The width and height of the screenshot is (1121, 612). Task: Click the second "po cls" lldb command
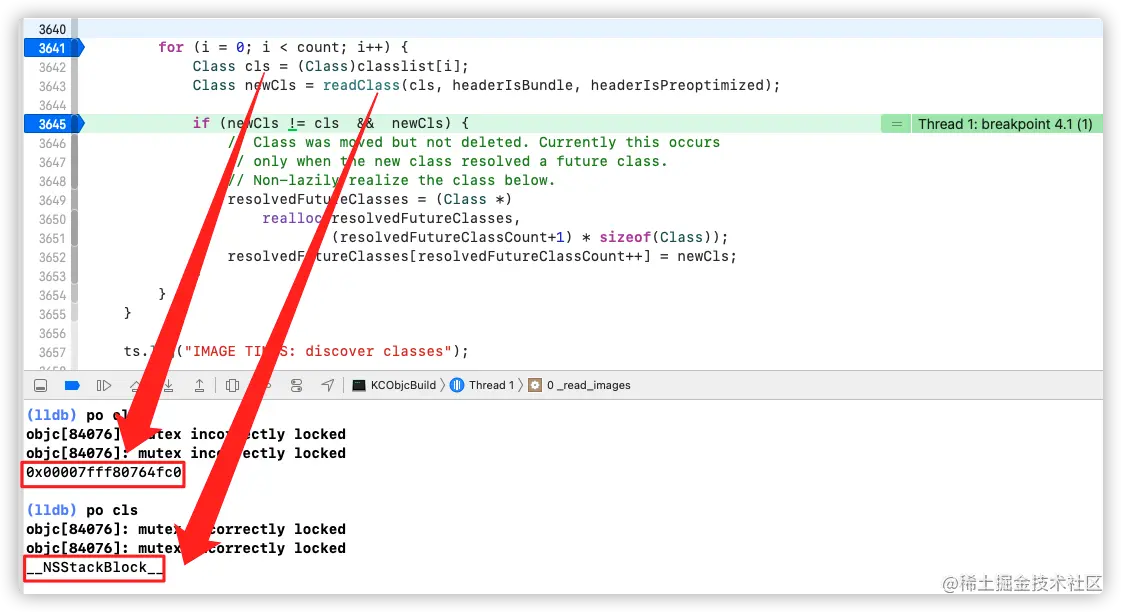112,510
